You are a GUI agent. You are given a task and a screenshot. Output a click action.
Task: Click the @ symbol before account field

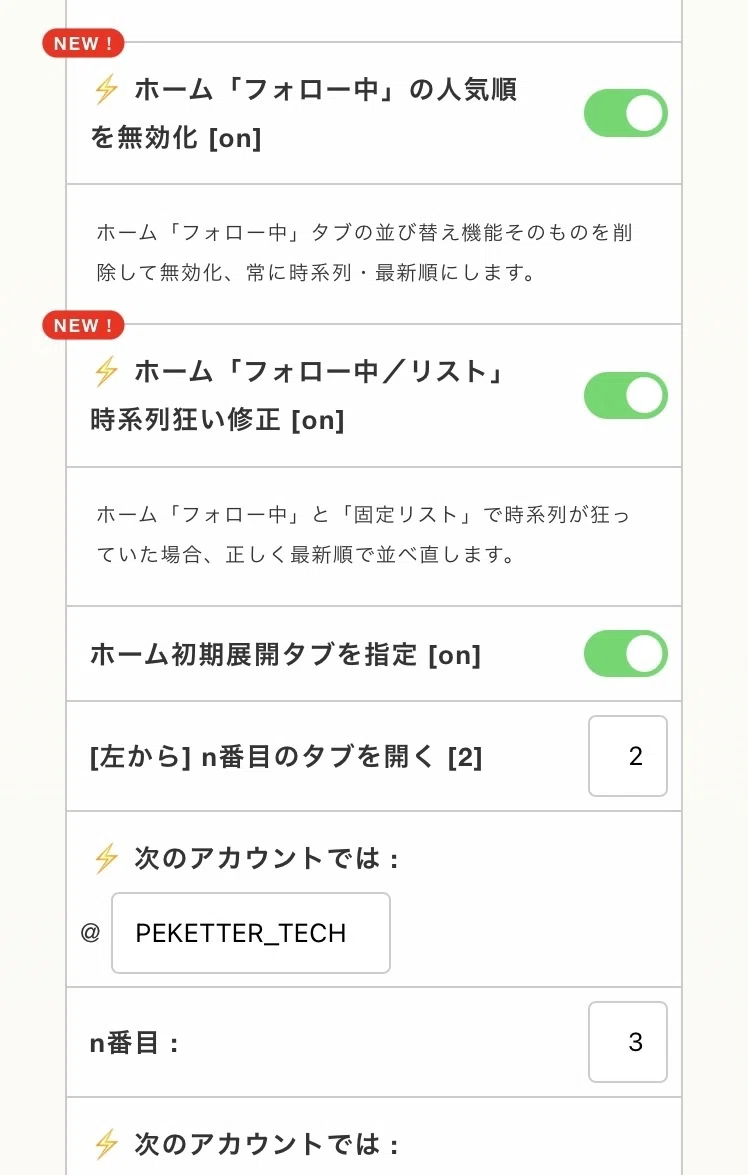(90, 933)
